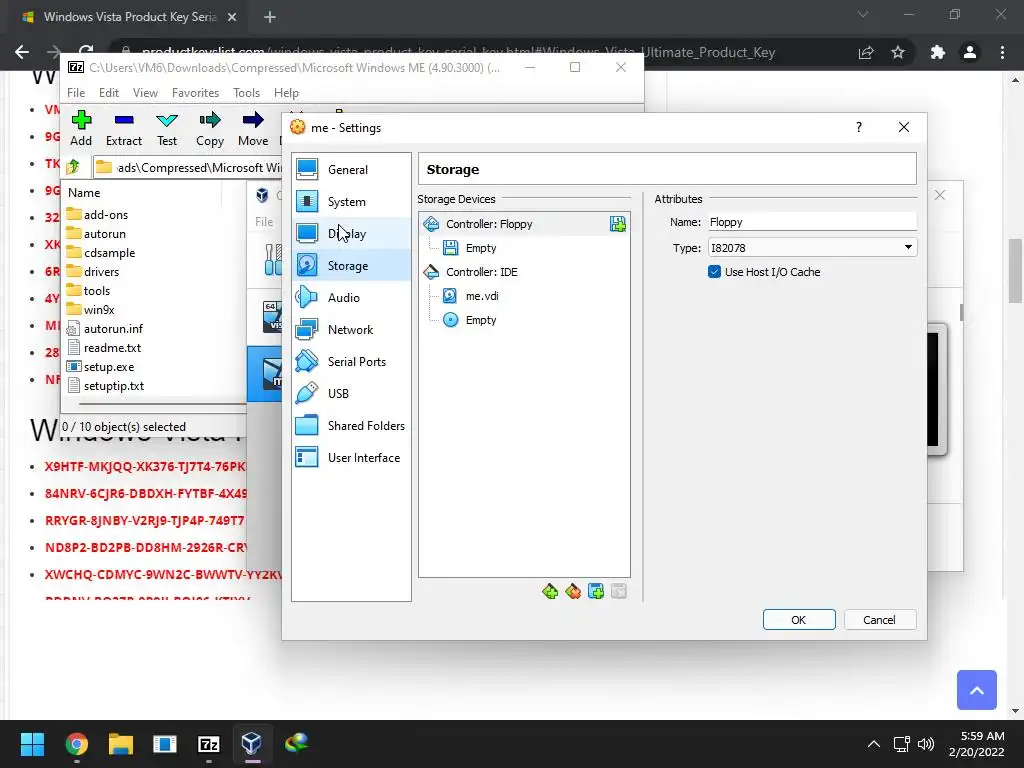Open Display settings category
This screenshot has width=1024, height=768.
[x=351, y=234]
